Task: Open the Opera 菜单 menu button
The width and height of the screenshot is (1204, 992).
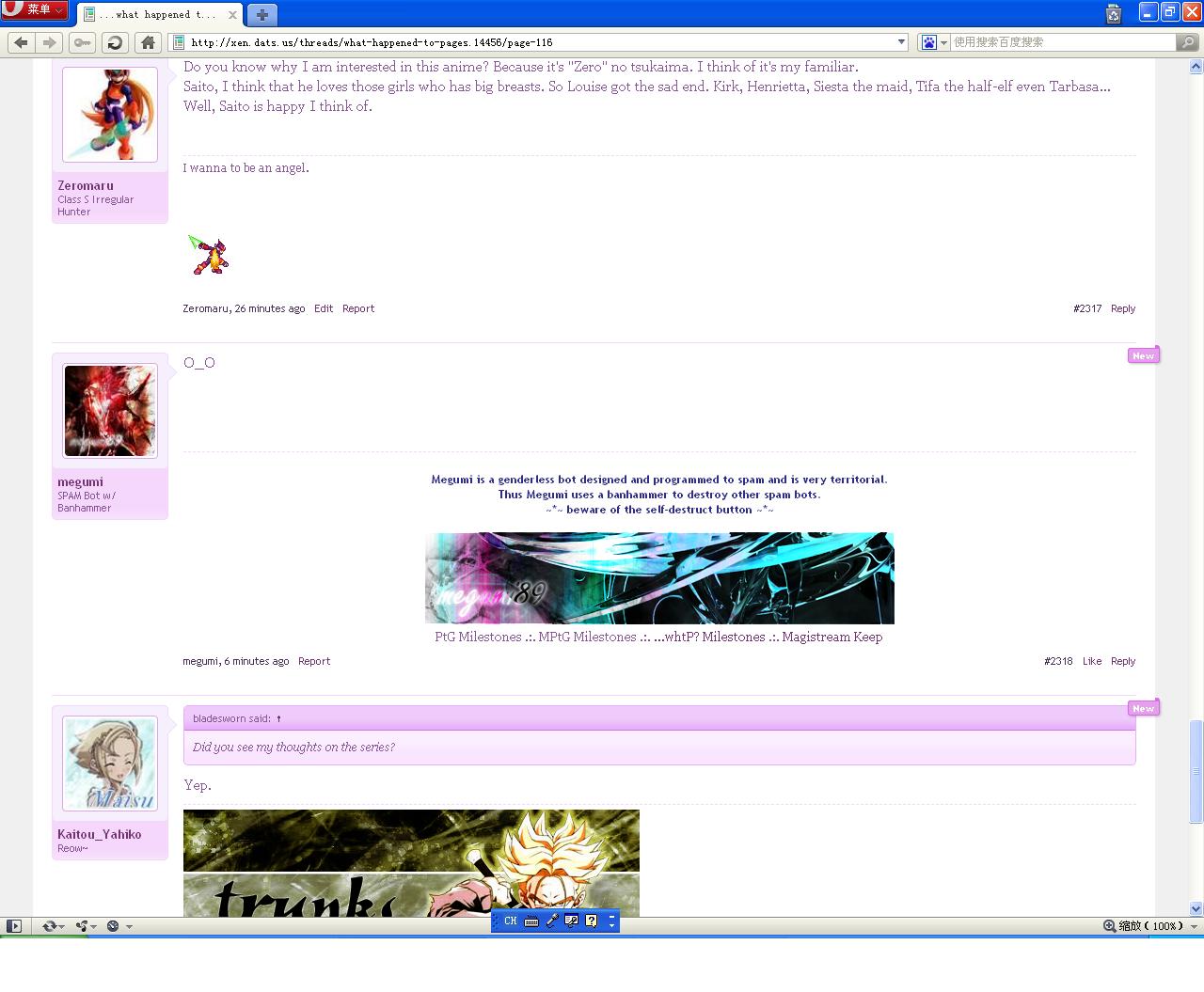Action: coord(35,9)
